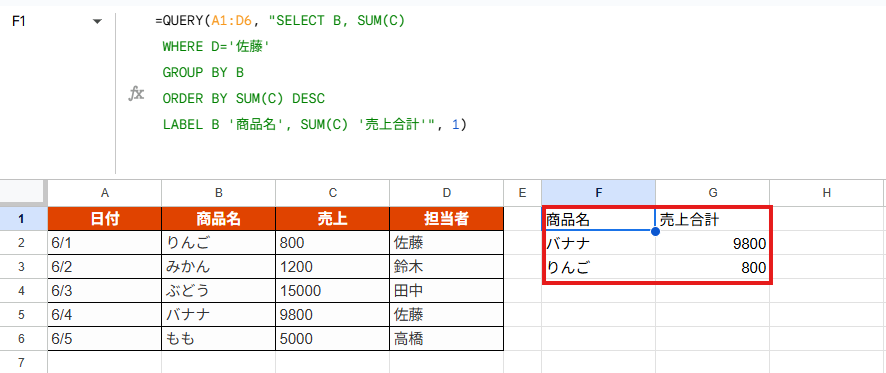Select column D header

[x=446, y=193]
